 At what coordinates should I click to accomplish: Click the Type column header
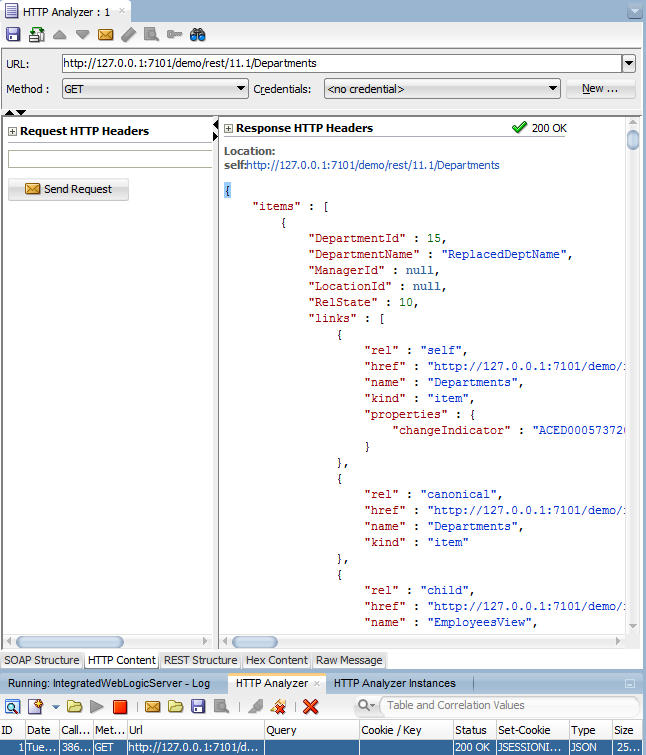(x=590, y=730)
